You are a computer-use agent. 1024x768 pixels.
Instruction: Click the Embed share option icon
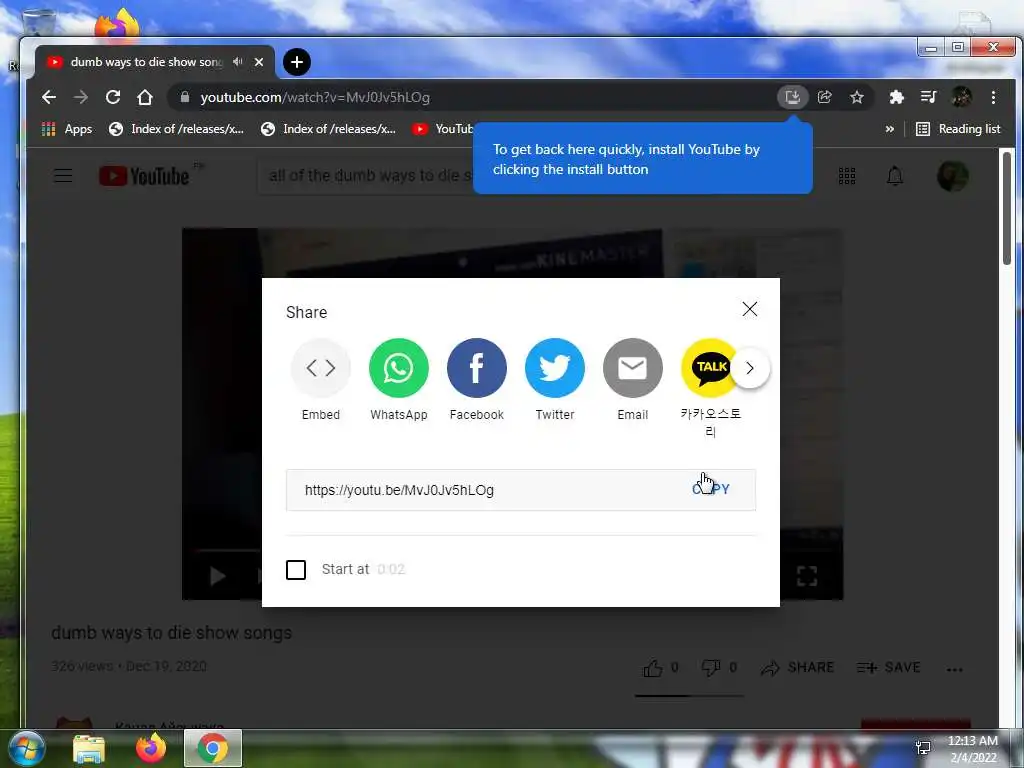(x=321, y=368)
